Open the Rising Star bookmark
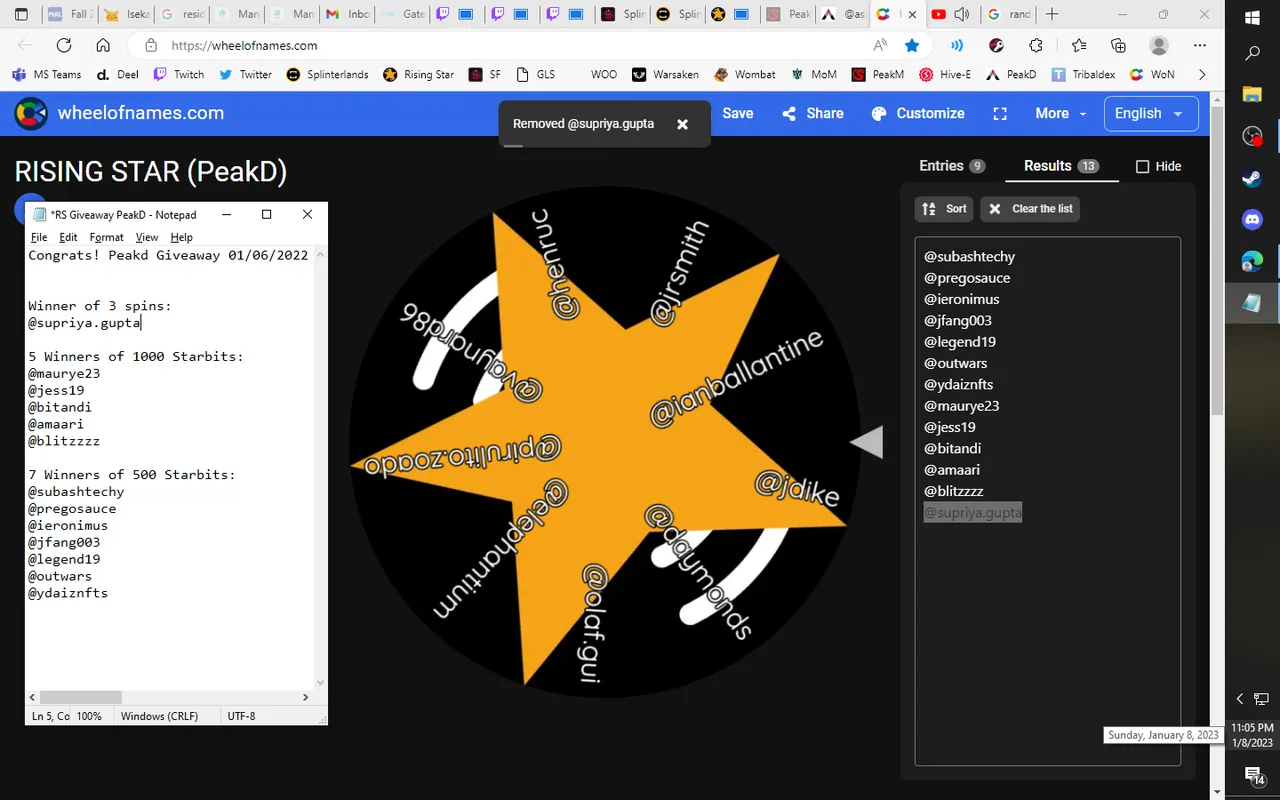1280x800 pixels. click(418, 74)
